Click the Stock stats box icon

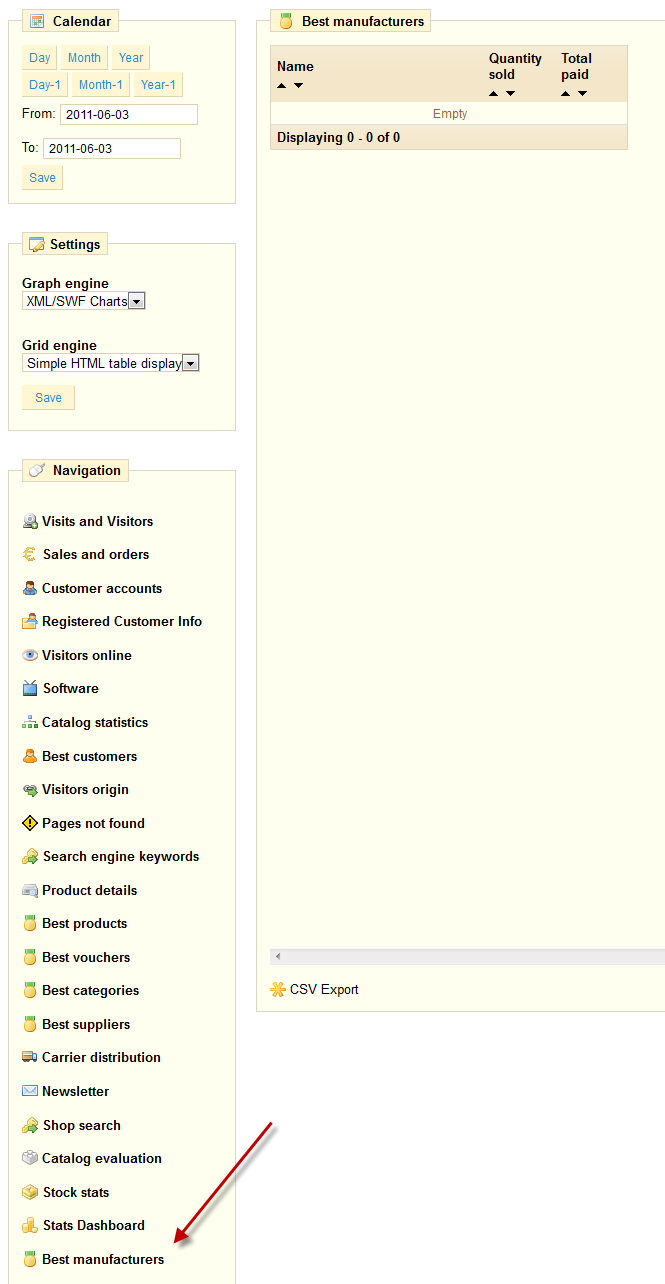pos(30,1192)
